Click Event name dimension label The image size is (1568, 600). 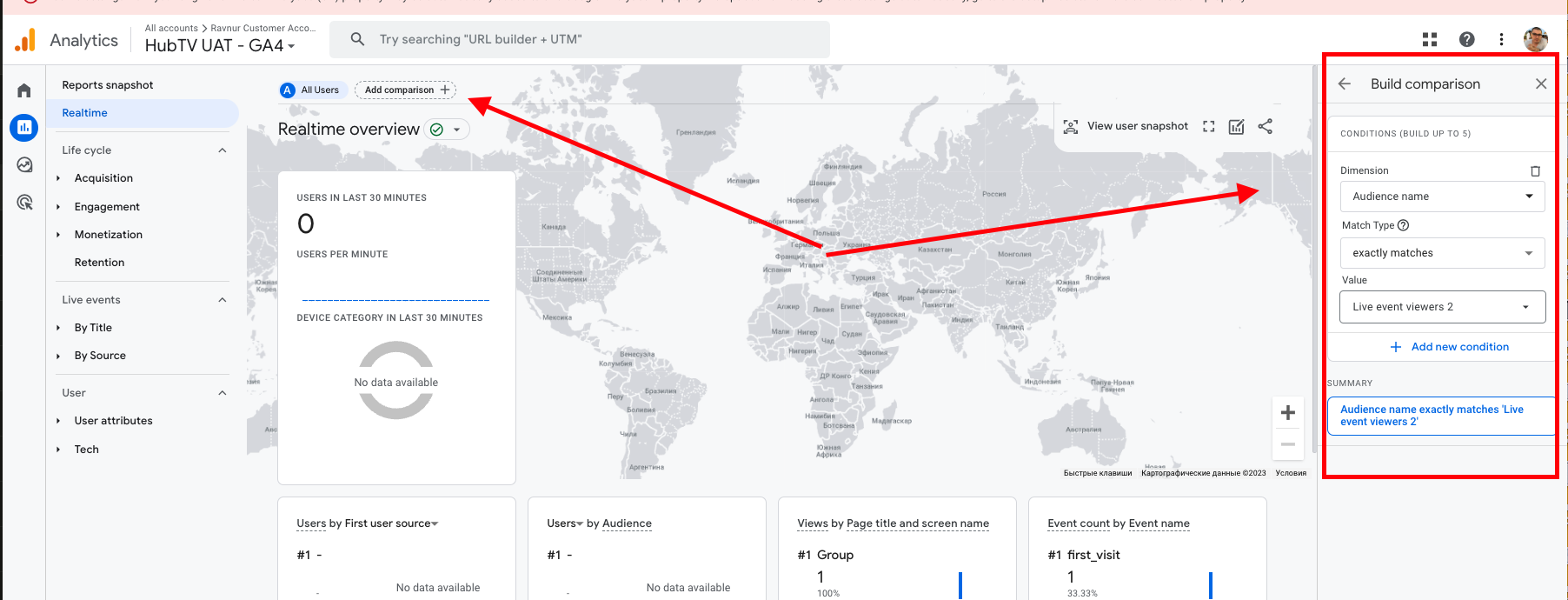(1159, 523)
